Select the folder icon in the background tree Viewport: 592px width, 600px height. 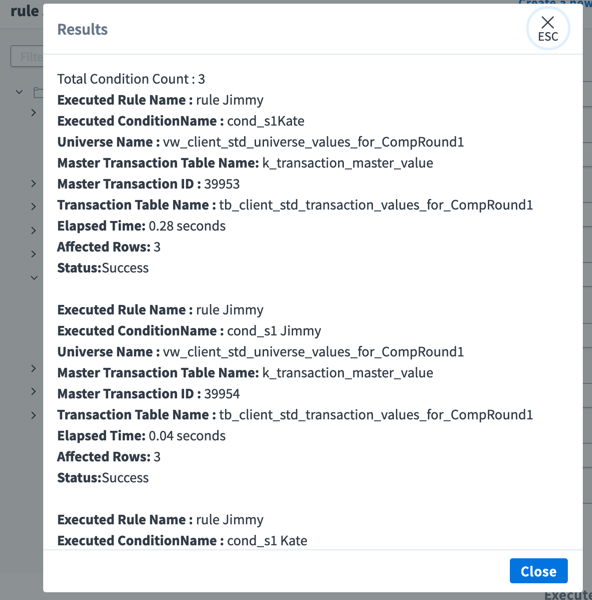(x=38, y=92)
